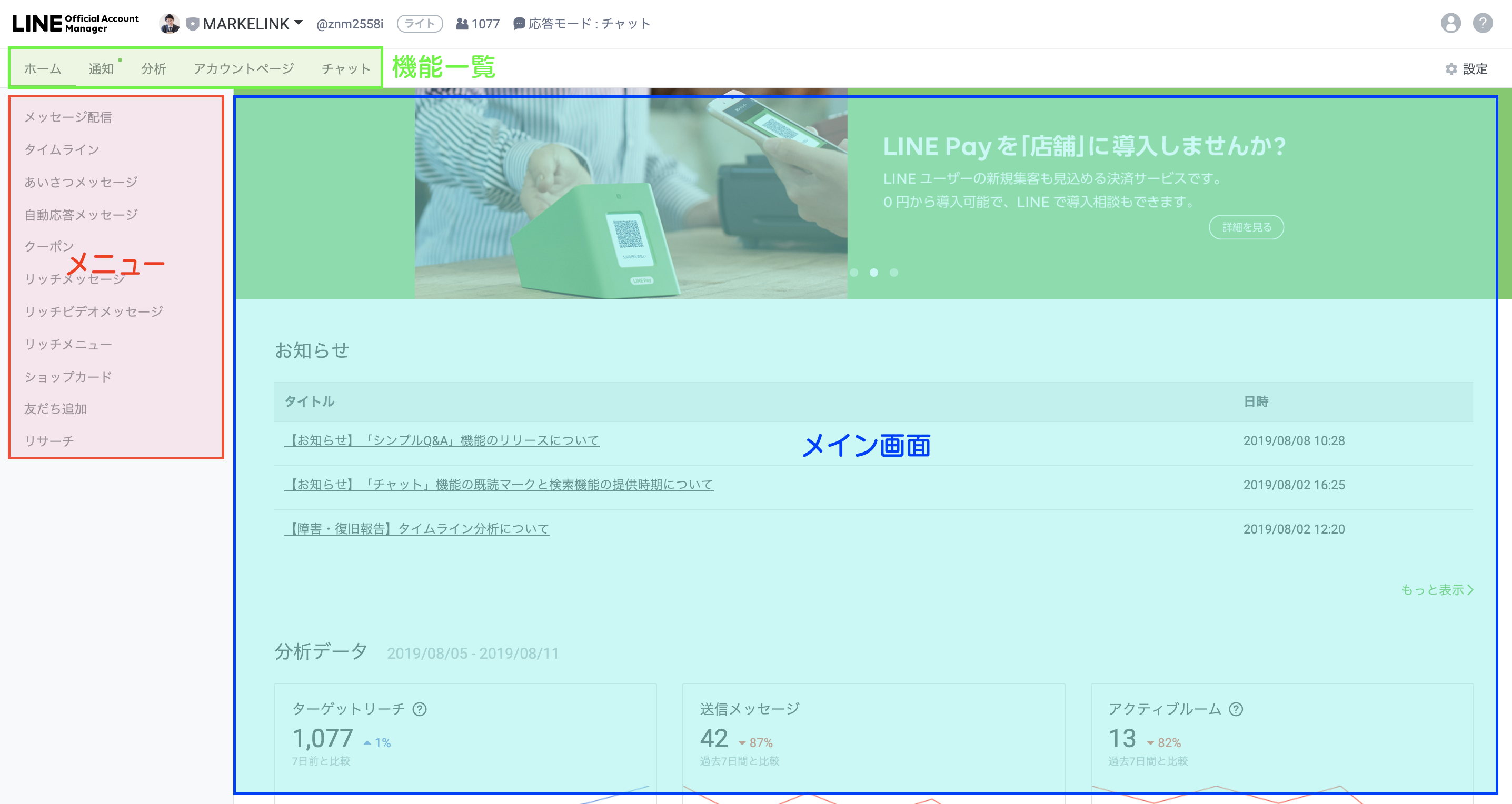Open the help question mark icon

pyautogui.click(x=1483, y=24)
